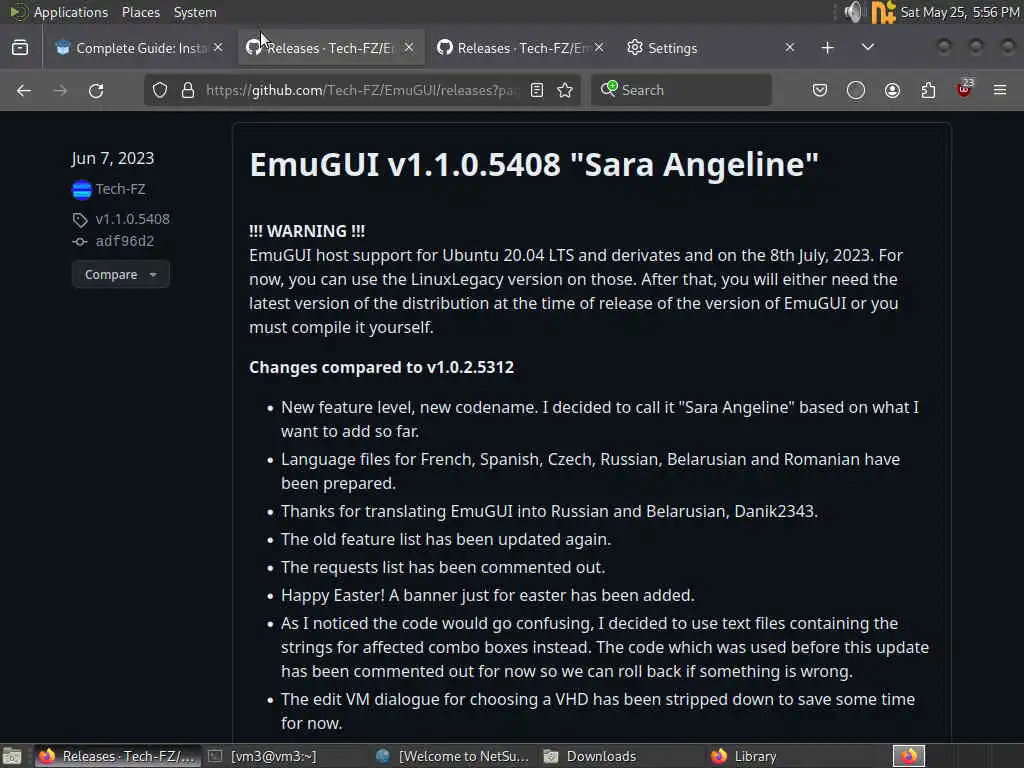
Task: Click the Search input field
Action: pyautogui.click(x=681, y=90)
